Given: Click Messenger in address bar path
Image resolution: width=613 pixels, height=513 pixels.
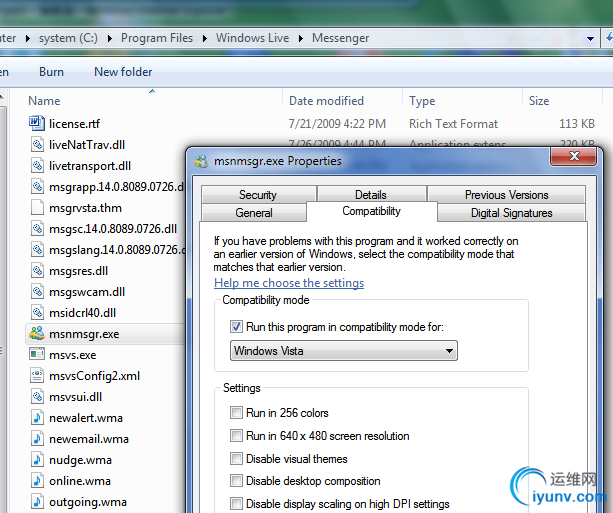Looking at the screenshot, I should coord(341,38).
